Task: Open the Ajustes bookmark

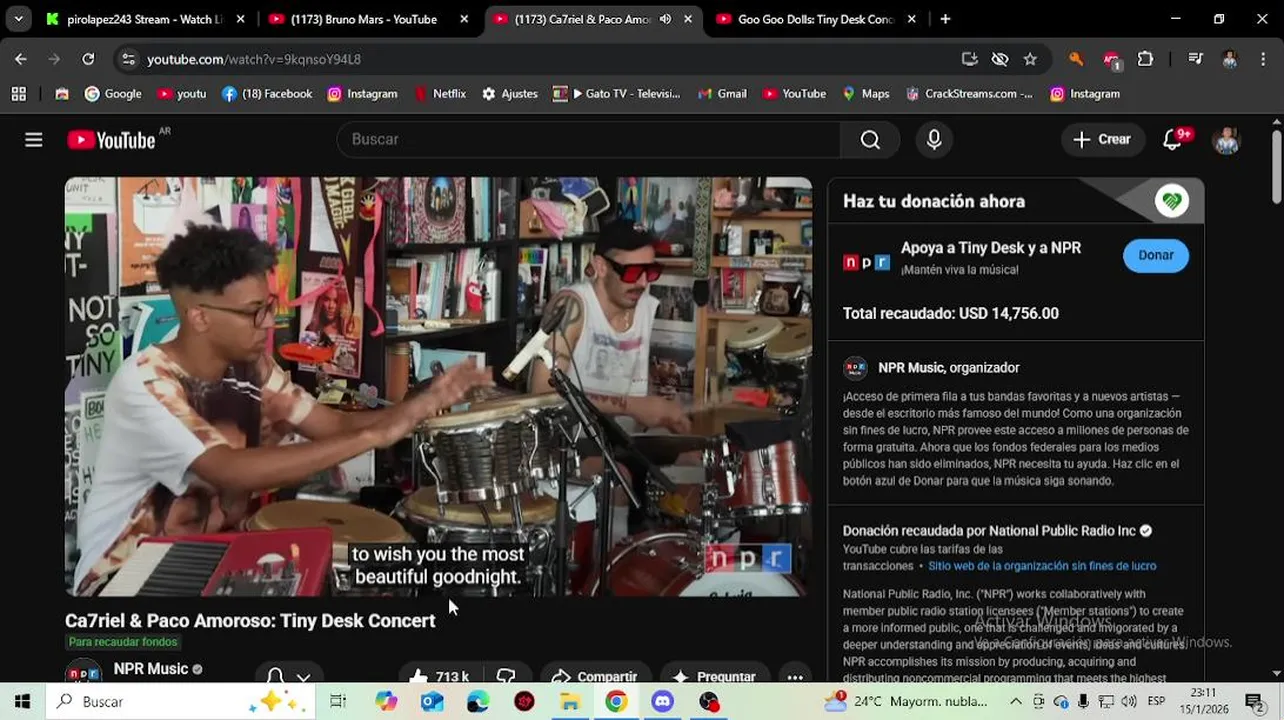Action: [x=510, y=94]
